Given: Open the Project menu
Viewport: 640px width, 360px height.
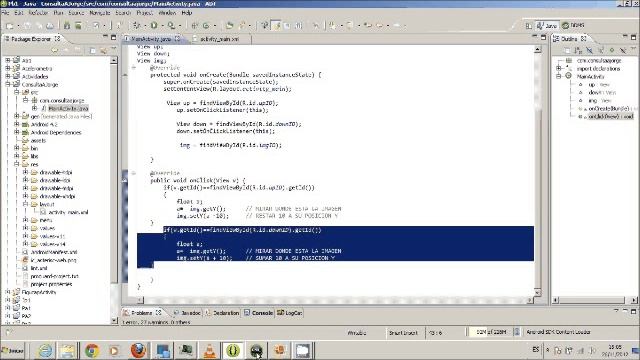Looking at the screenshot, I should (x=144, y=13).
